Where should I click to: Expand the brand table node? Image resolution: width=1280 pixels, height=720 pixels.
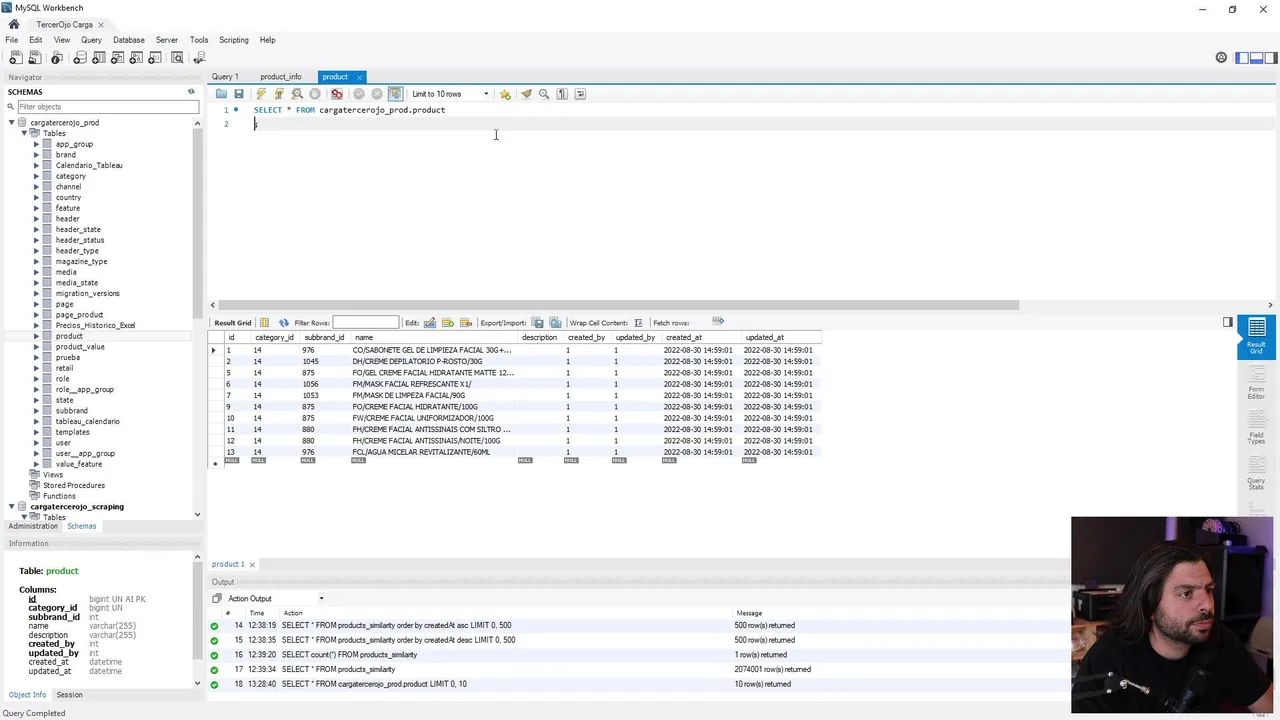37,155
